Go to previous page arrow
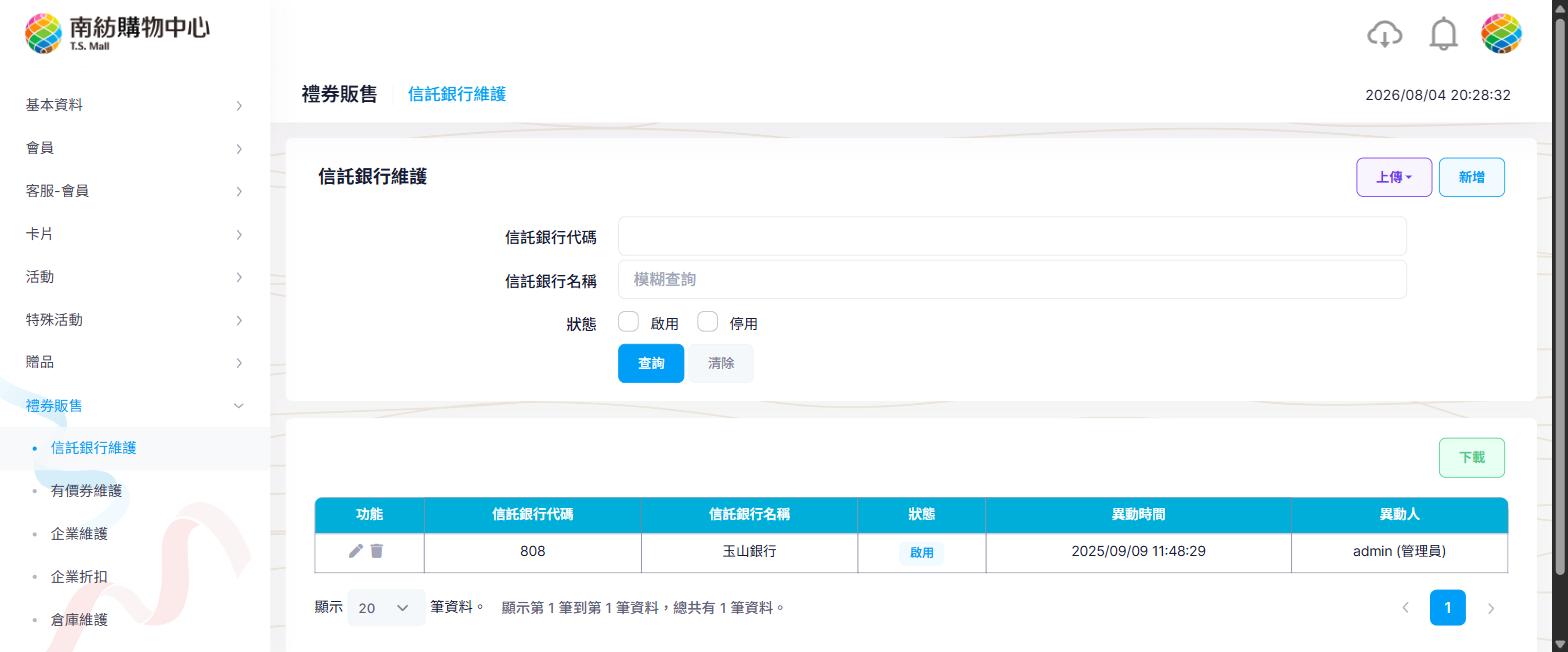 click(1405, 608)
